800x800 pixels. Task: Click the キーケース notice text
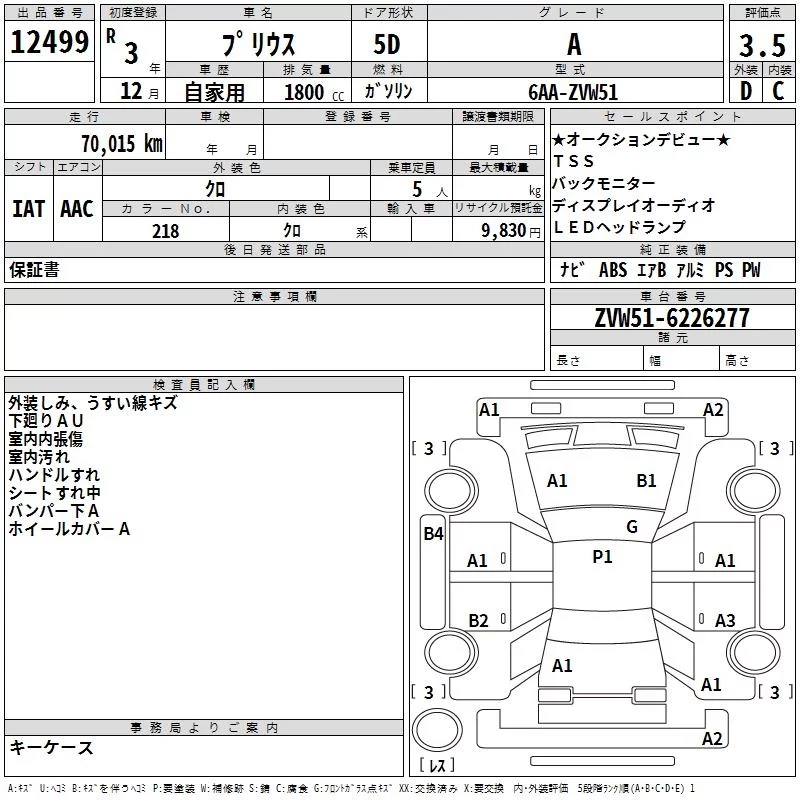coord(51,747)
